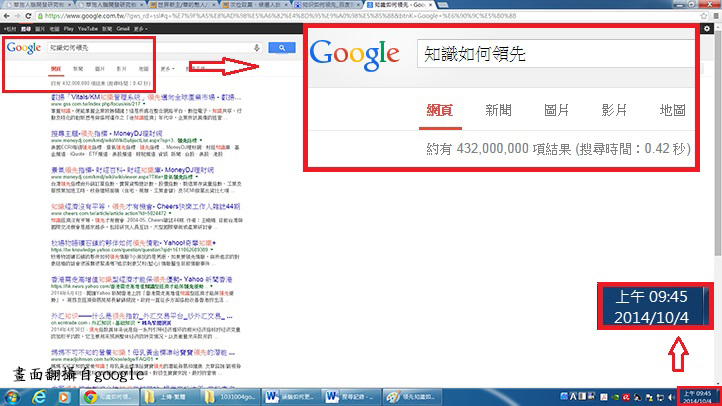Viewport: 722px width, 406px height.
Task: Open Google settings gear icon
Action: click(x=707, y=29)
